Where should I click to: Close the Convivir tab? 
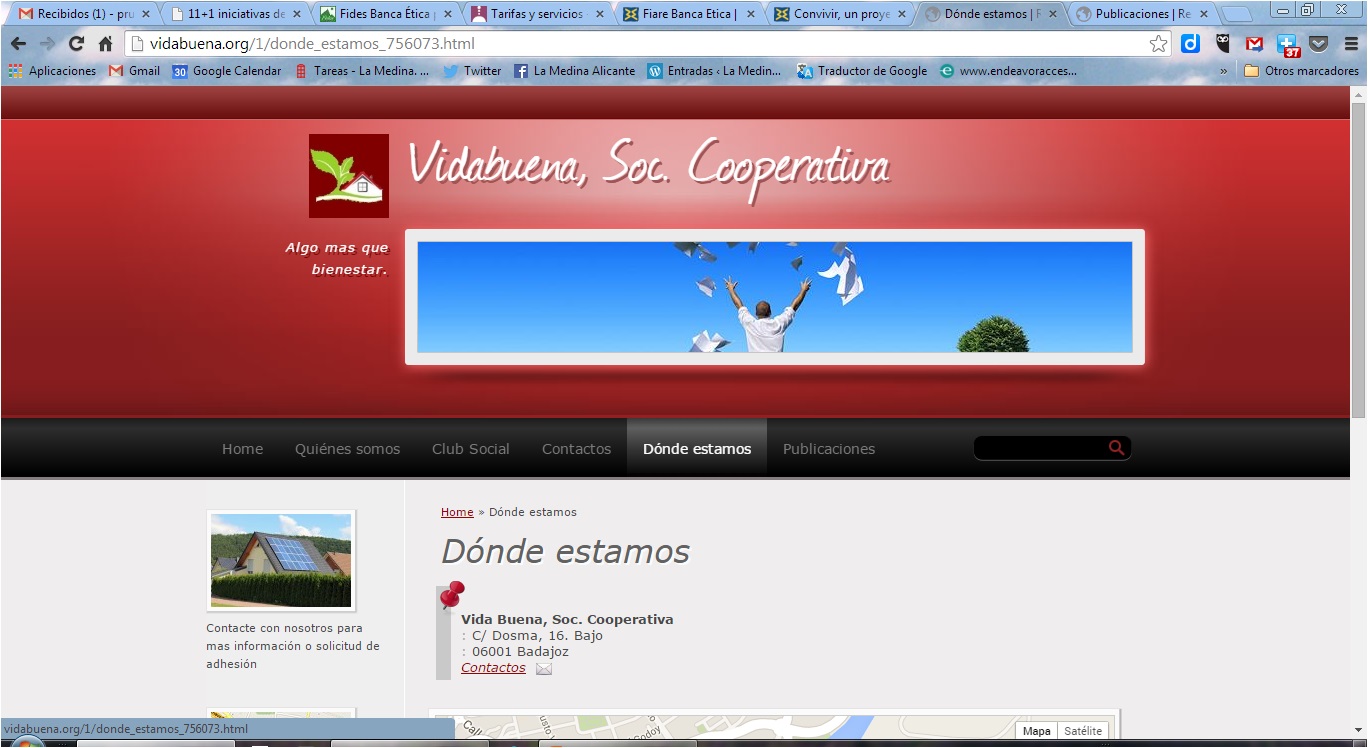901,15
